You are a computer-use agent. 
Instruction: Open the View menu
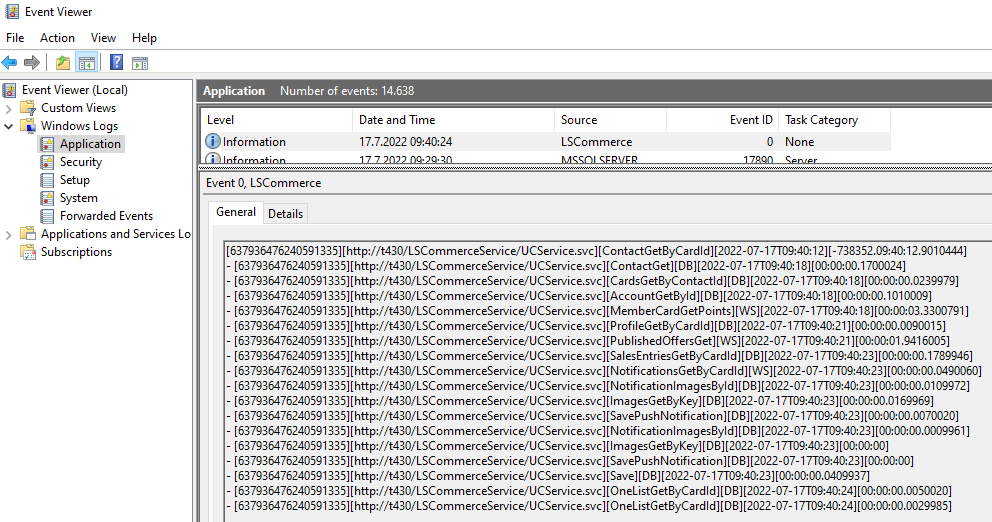[103, 38]
